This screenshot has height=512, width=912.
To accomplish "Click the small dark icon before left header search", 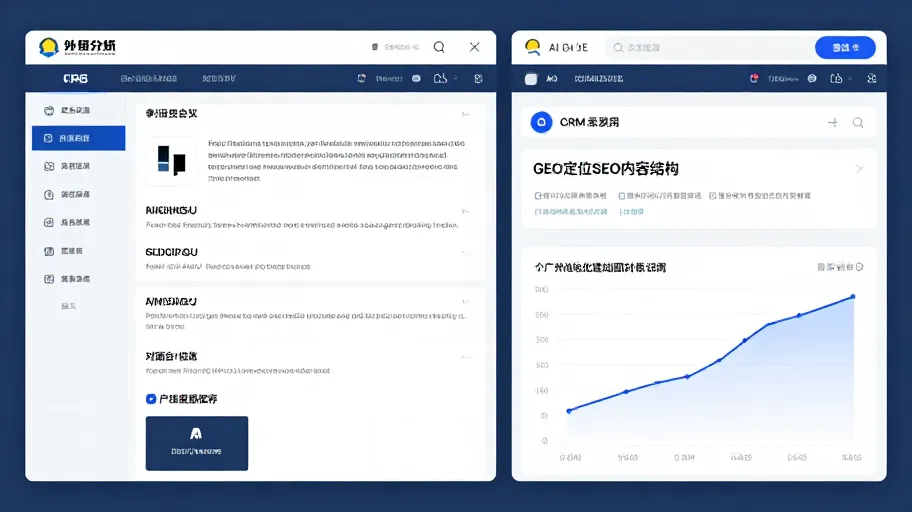I will coord(375,47).
